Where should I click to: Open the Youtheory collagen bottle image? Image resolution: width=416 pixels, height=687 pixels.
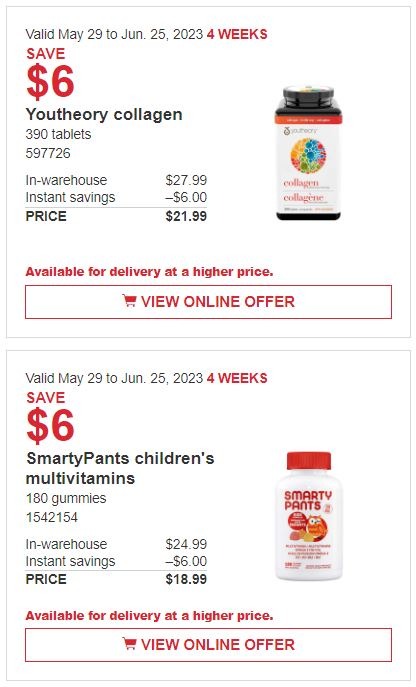pos(308,153)
